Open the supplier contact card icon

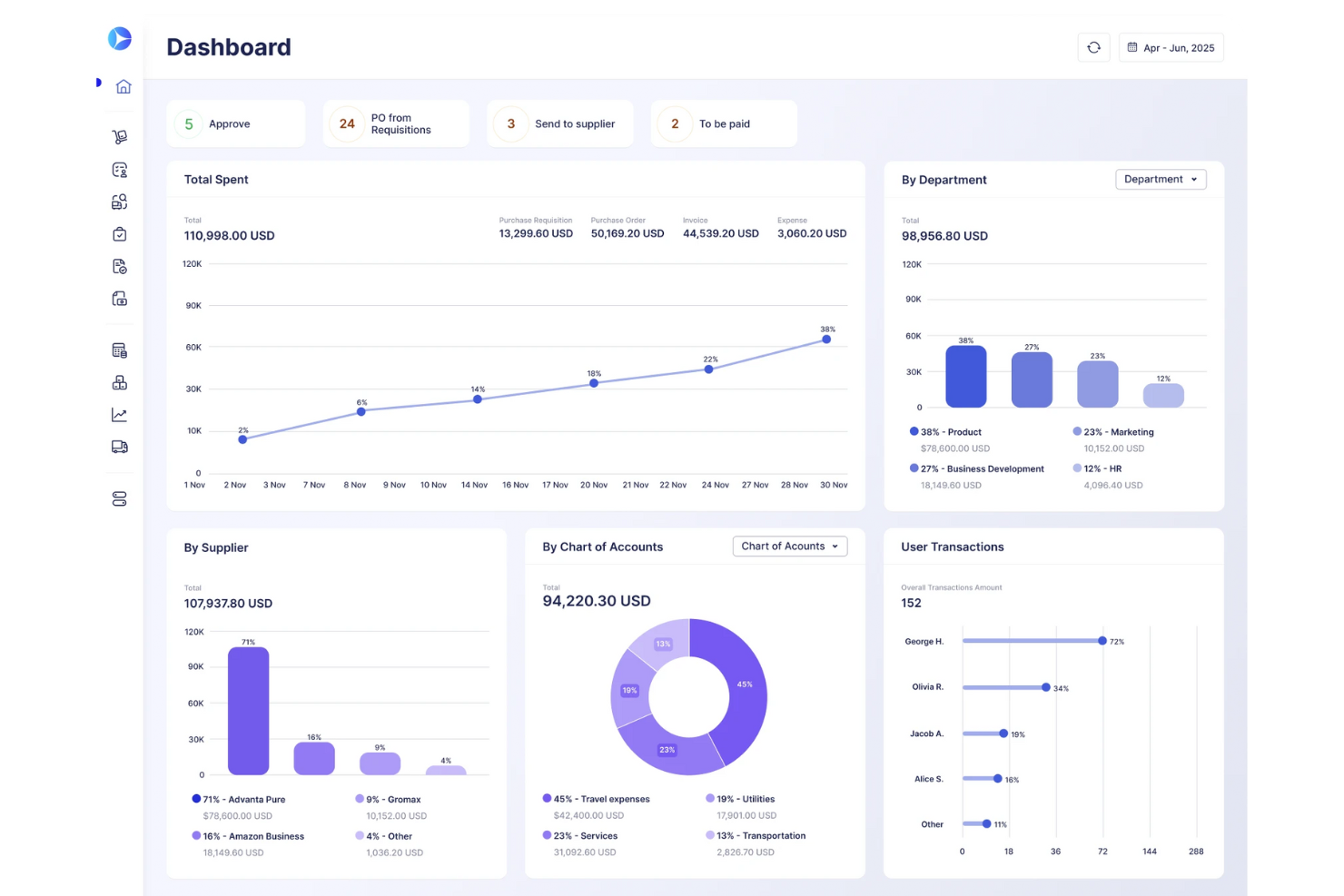click(x=119, y=170)
